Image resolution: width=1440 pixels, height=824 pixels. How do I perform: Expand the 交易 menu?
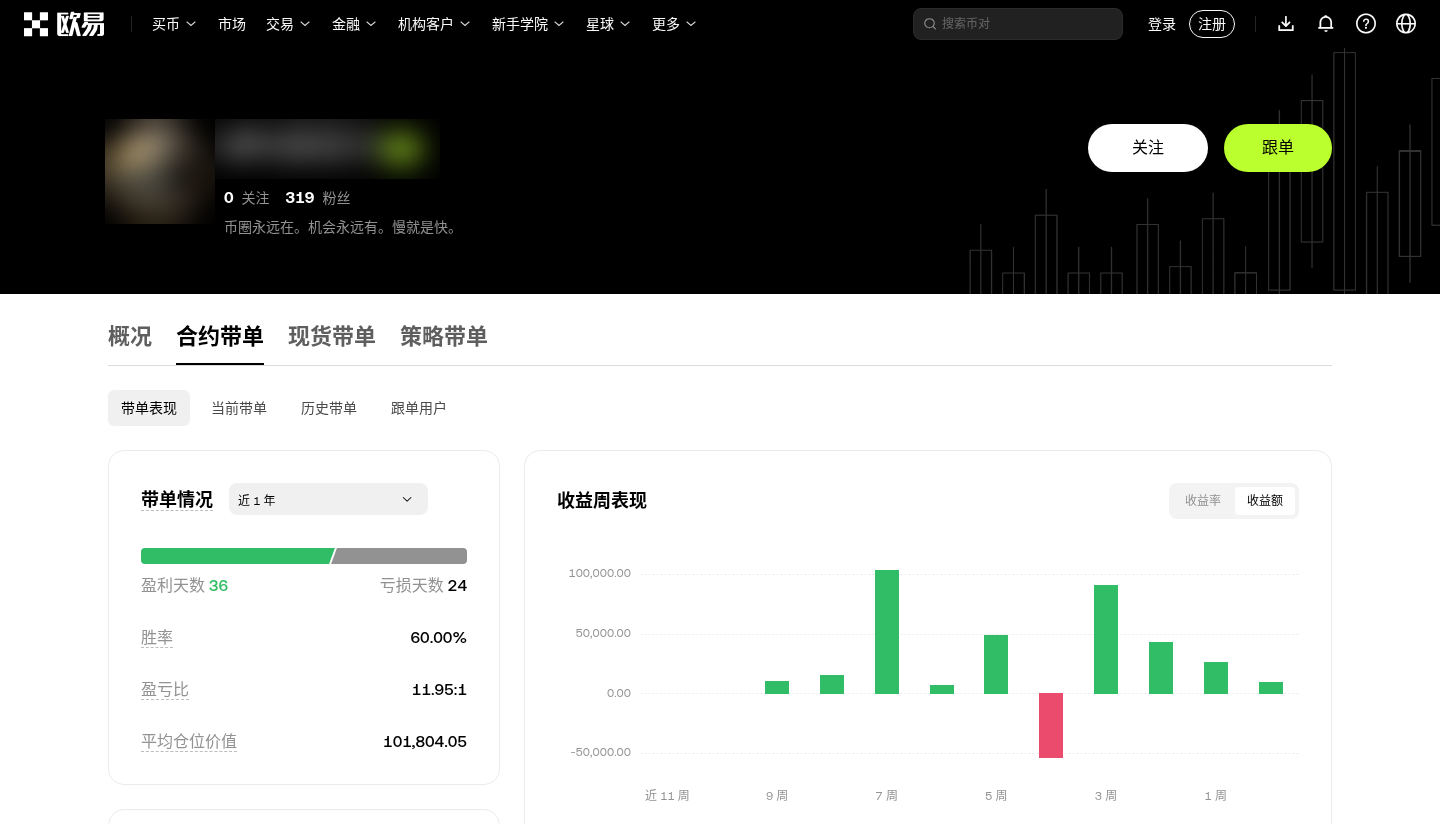(288, 24)
